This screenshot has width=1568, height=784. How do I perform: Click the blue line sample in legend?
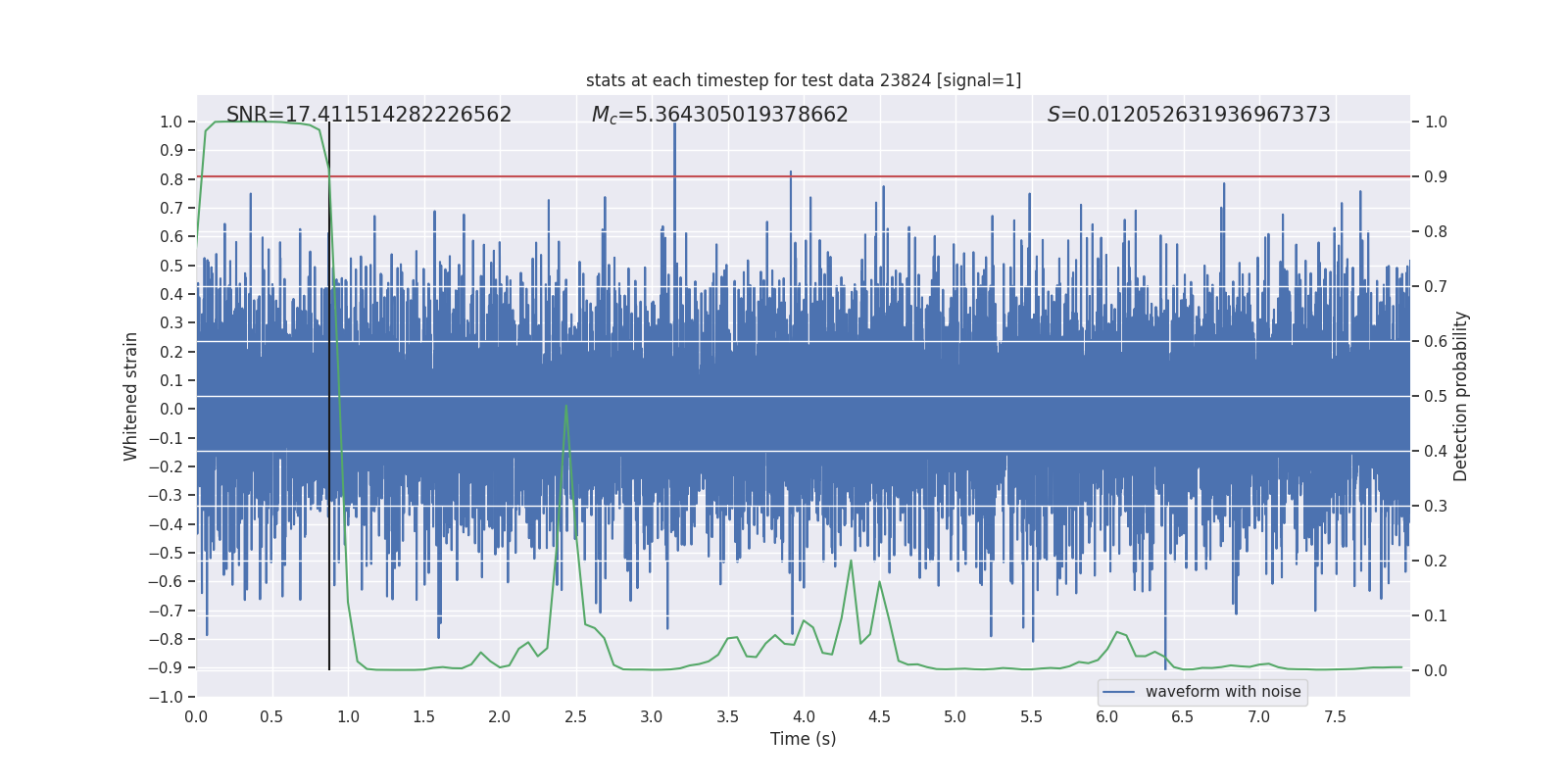click(1119, 692)
